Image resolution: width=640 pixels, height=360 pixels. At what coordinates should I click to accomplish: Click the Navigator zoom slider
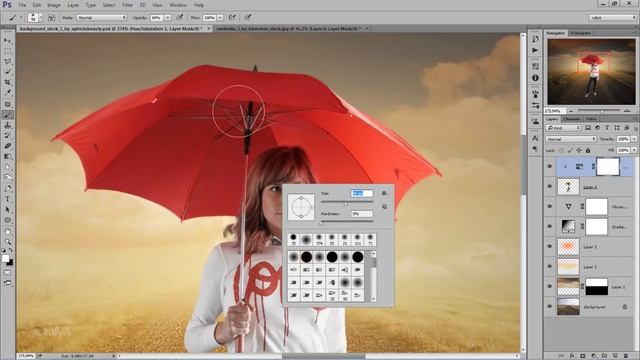coord(599,111)
